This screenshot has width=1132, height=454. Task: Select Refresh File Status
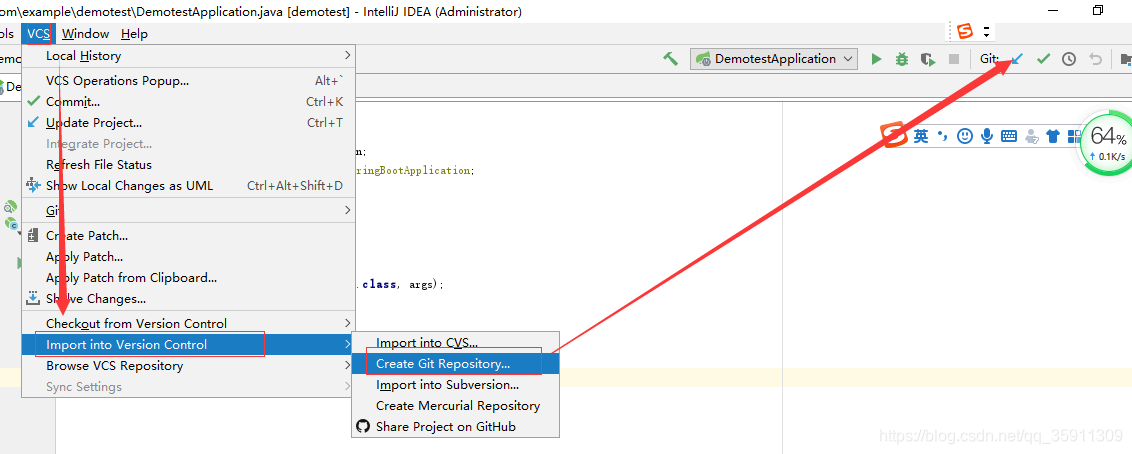pyautogui.click(x=189, y=165)
